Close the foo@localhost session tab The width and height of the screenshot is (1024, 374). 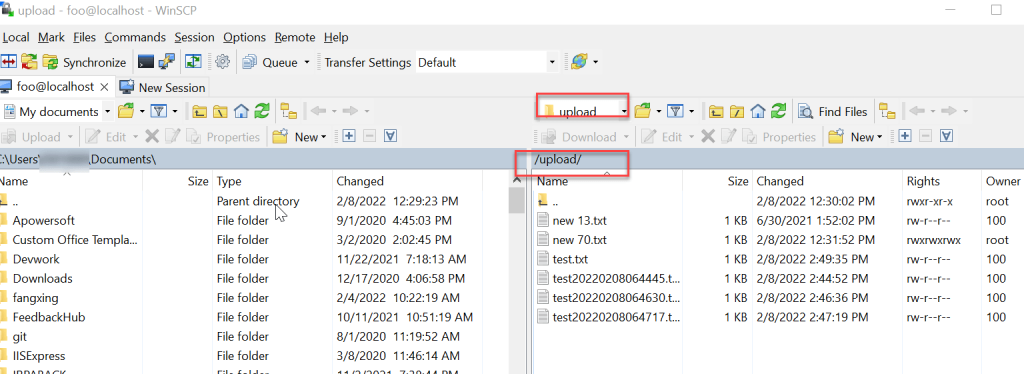104,87
